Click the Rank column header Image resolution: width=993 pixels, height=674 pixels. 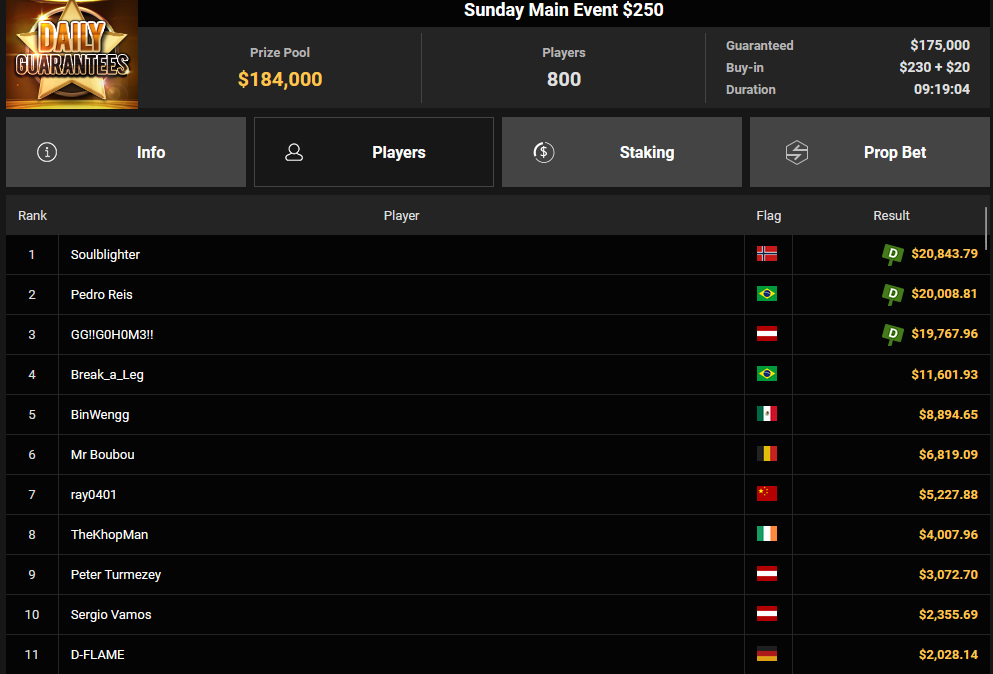coord(32,215)
